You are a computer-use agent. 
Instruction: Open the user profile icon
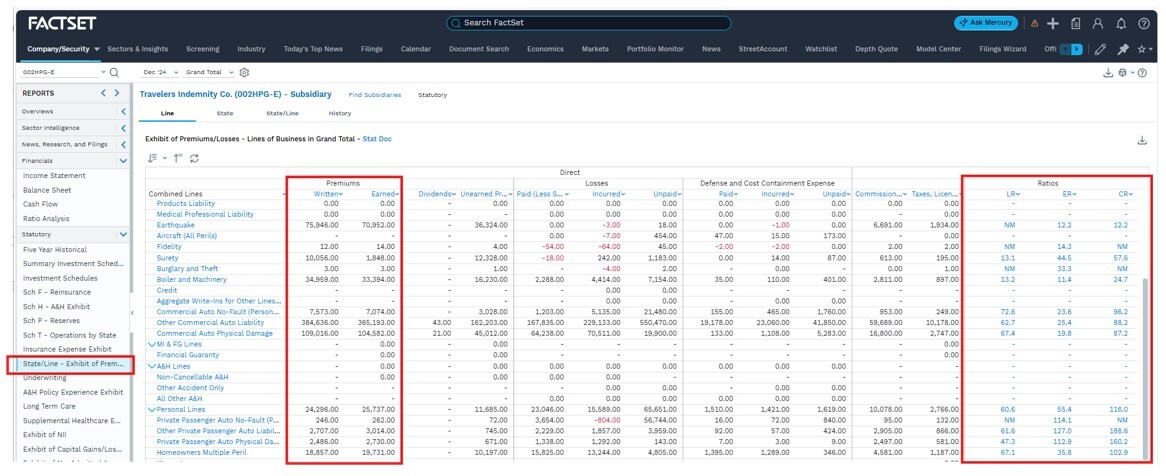click(1098, 23)
